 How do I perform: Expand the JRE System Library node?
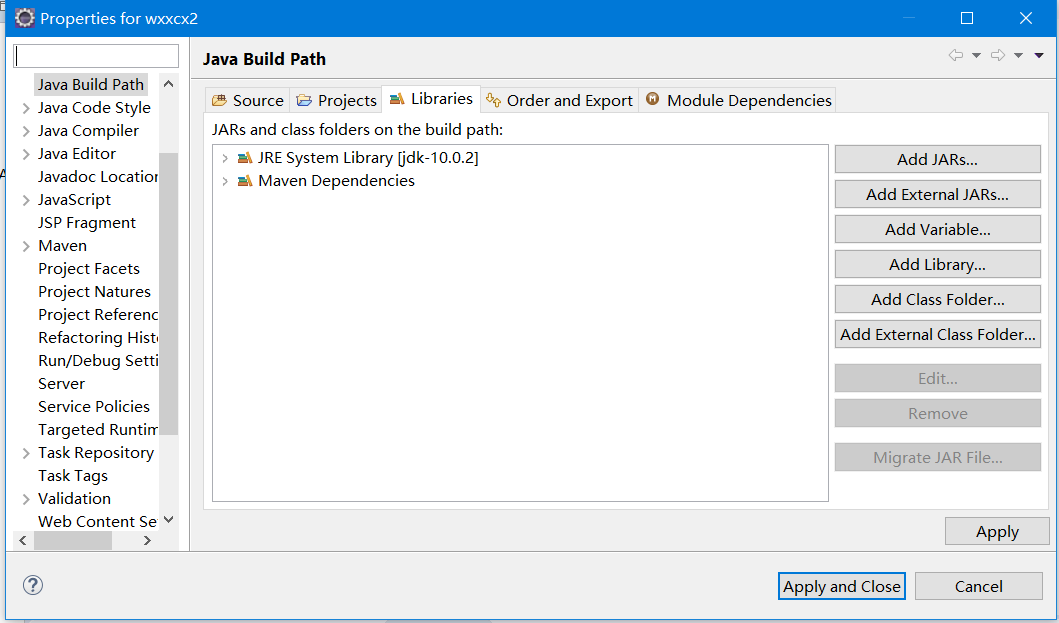[x=225, y=158]
